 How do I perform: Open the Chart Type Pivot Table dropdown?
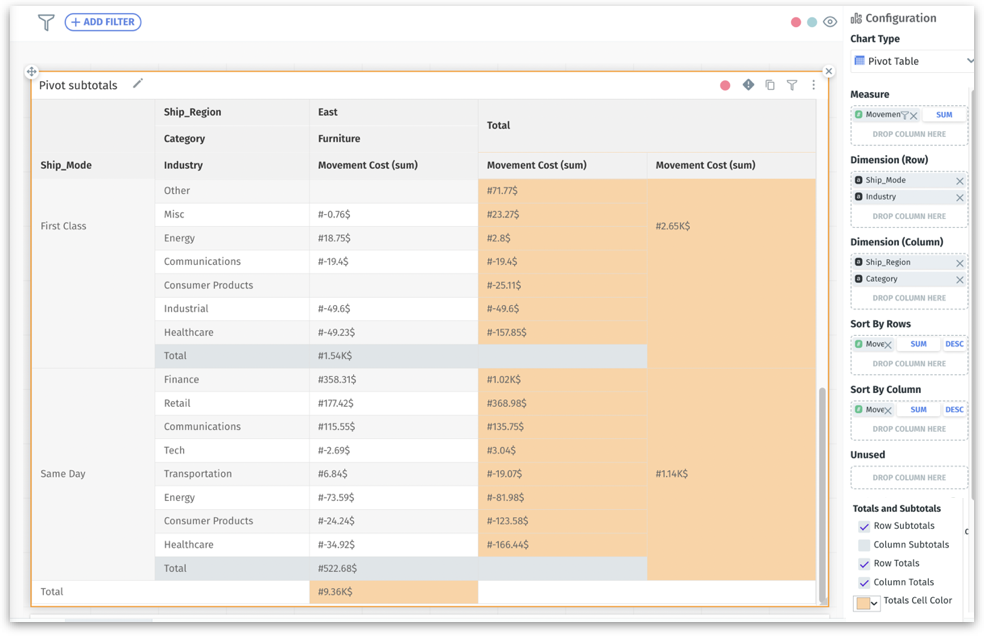910,61
